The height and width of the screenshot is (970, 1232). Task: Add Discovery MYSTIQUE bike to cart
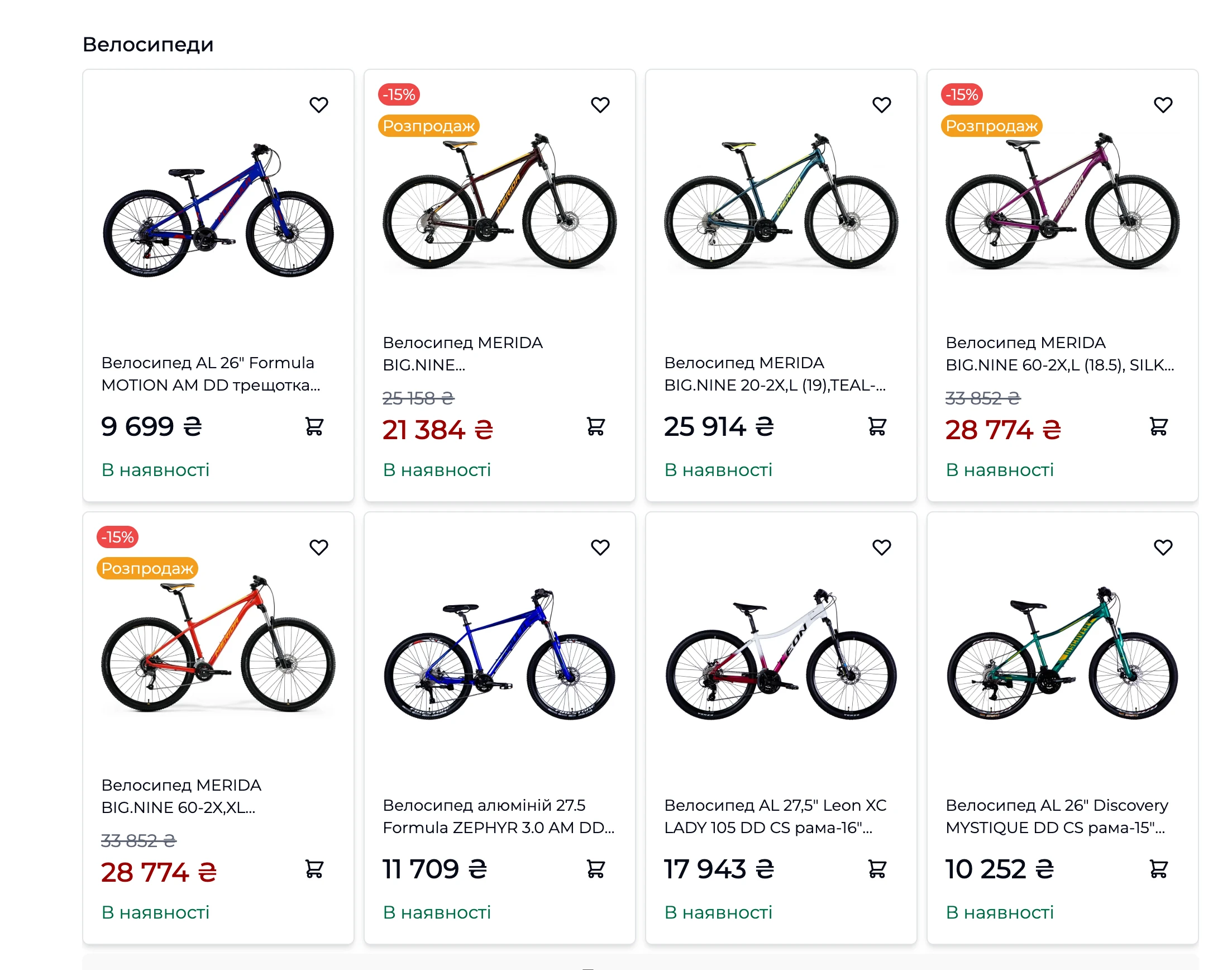point(1158,868)
